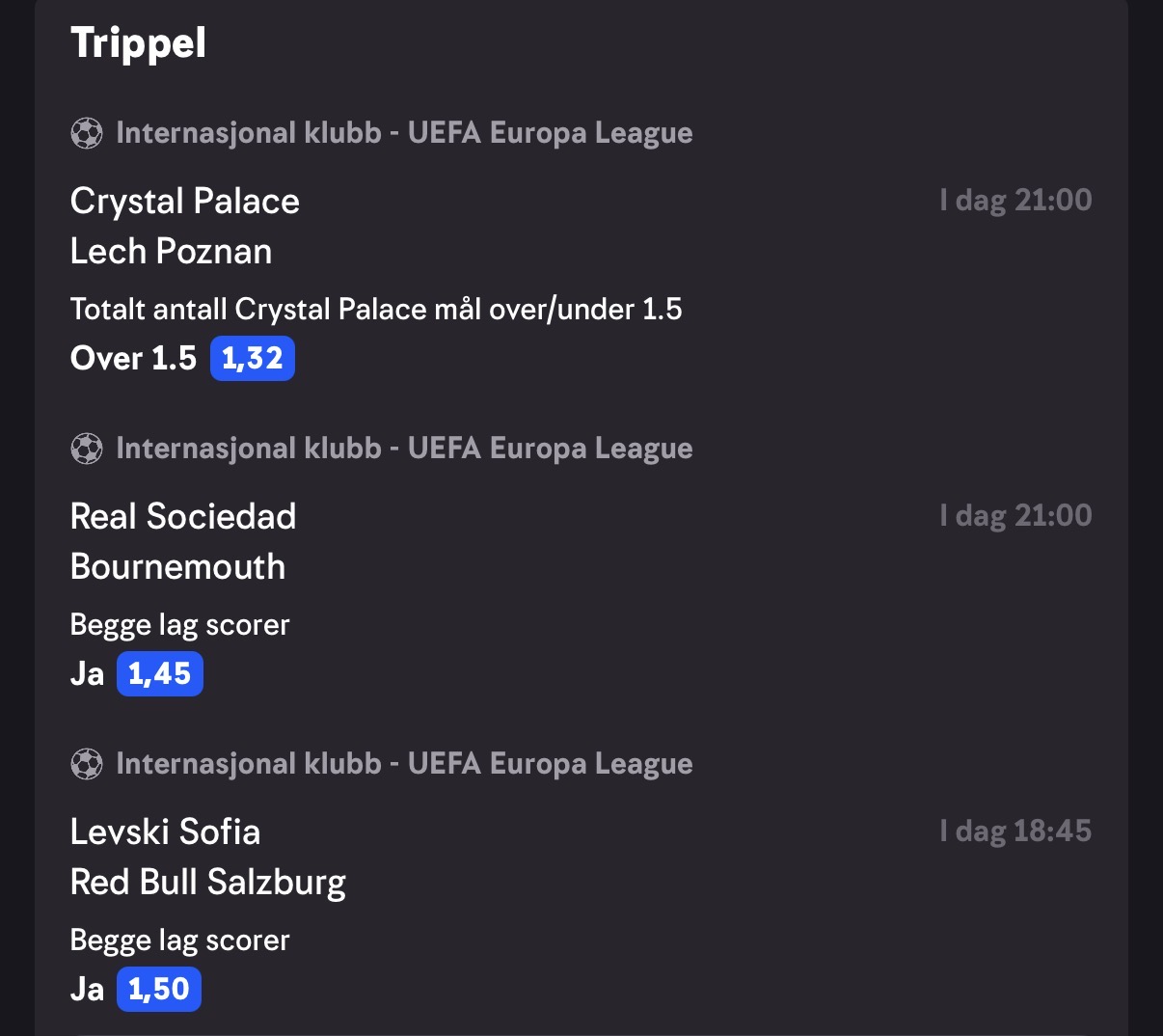The image size is (1163, 1036).
Task: Open the Real Sociedad team name
Action: point(183,516)
